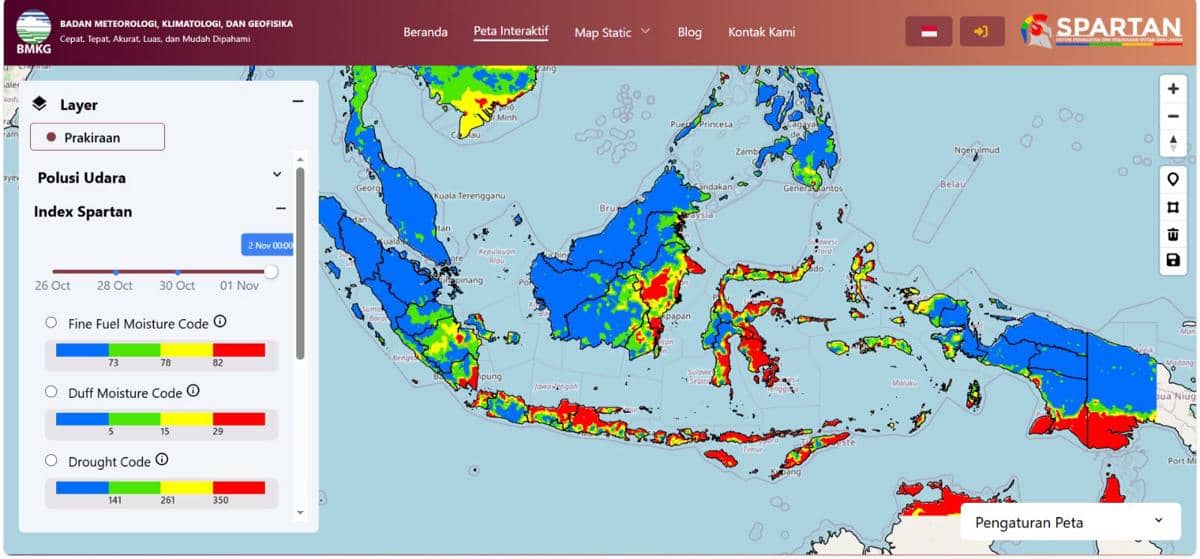Image resolution: width=1200 pixels, height=559 pixels.
Task: Show info for Drought Code
Action: (x=162, y=460)
